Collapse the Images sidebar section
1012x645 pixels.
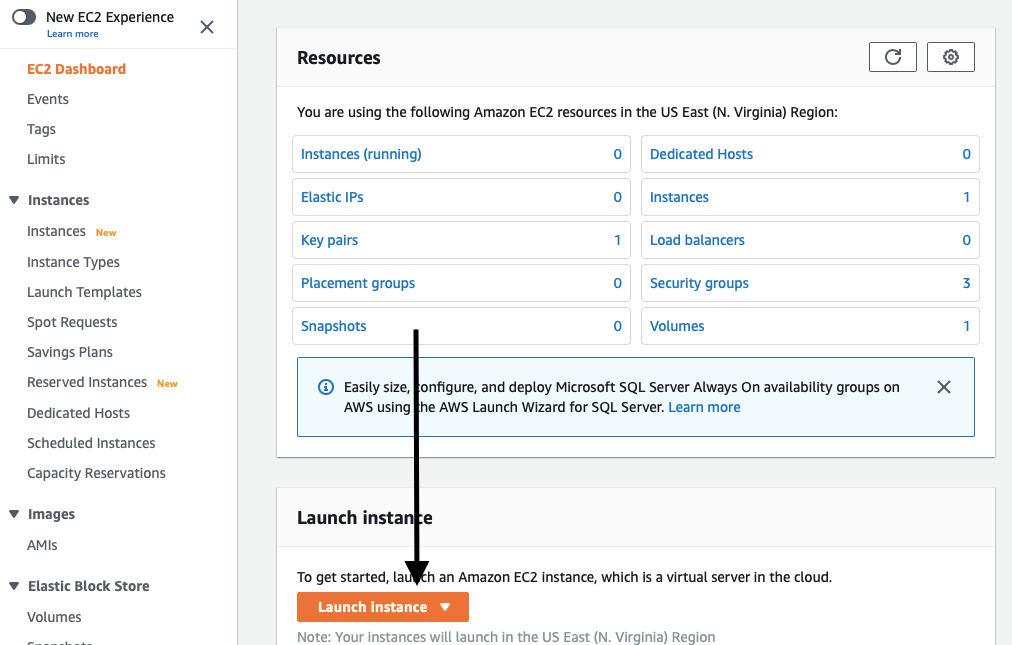14,514
